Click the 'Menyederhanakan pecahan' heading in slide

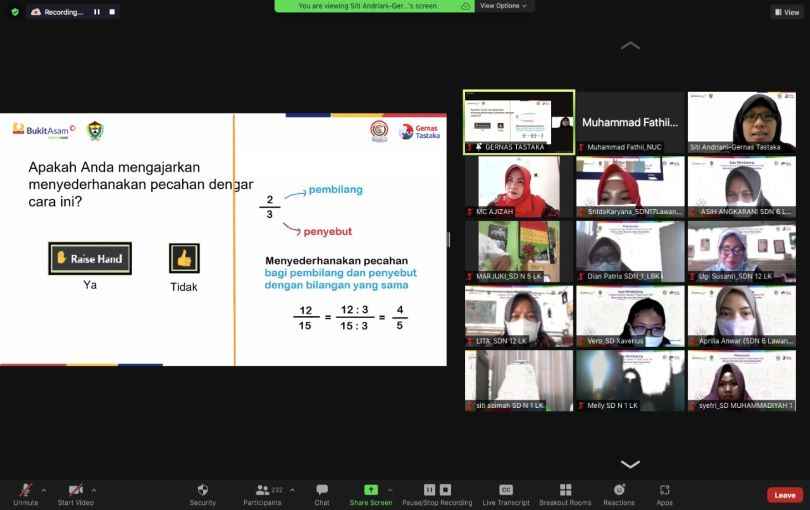(x=336, y=260)
